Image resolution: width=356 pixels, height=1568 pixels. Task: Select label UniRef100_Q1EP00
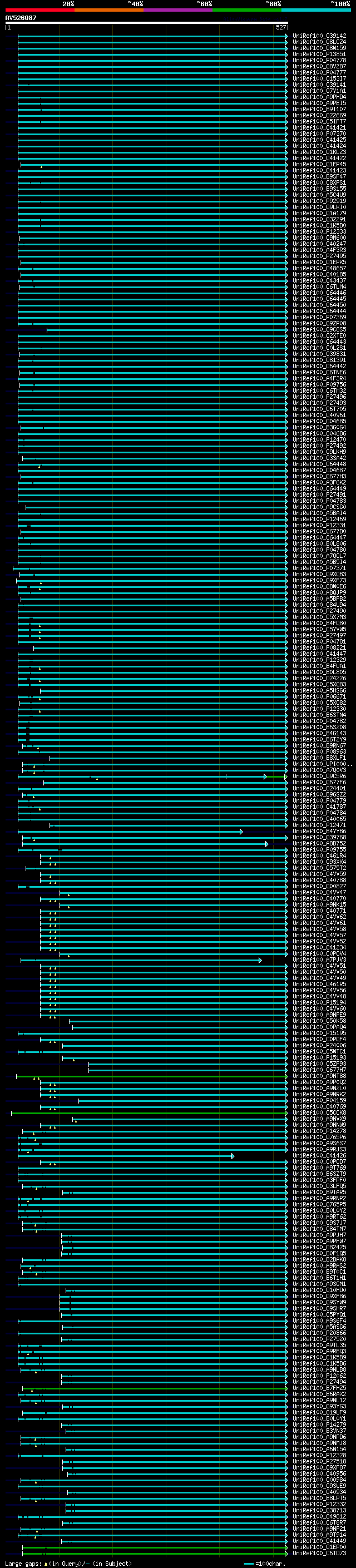coord(319,1547)
